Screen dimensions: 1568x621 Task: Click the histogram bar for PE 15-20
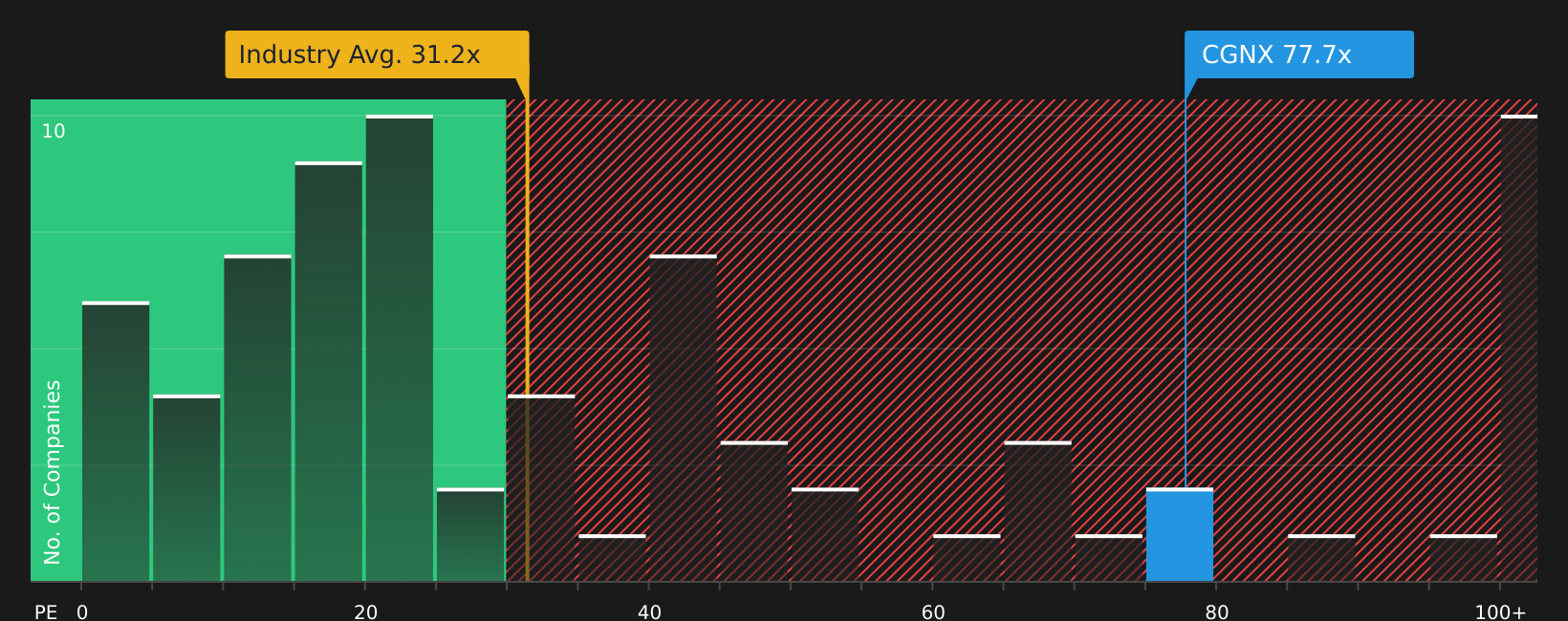329,372
